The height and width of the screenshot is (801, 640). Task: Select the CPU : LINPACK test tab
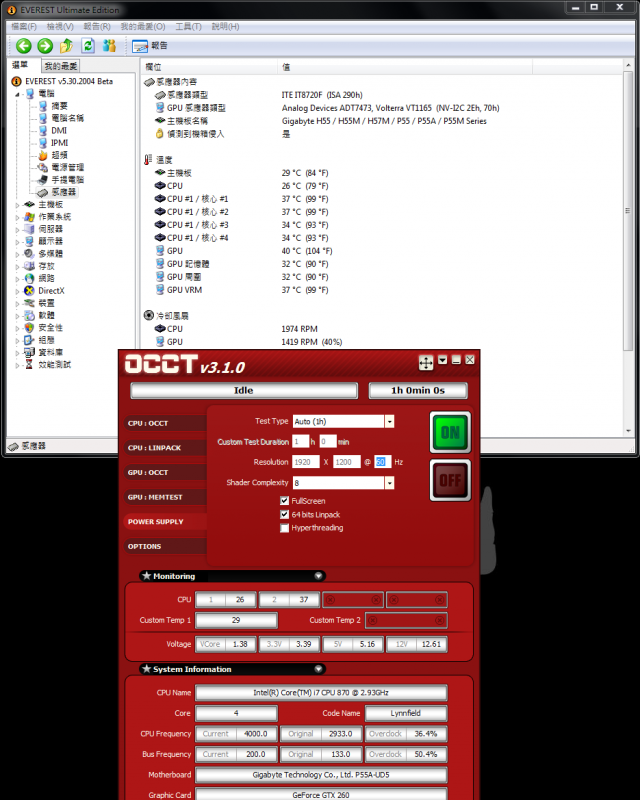point(165,448)
